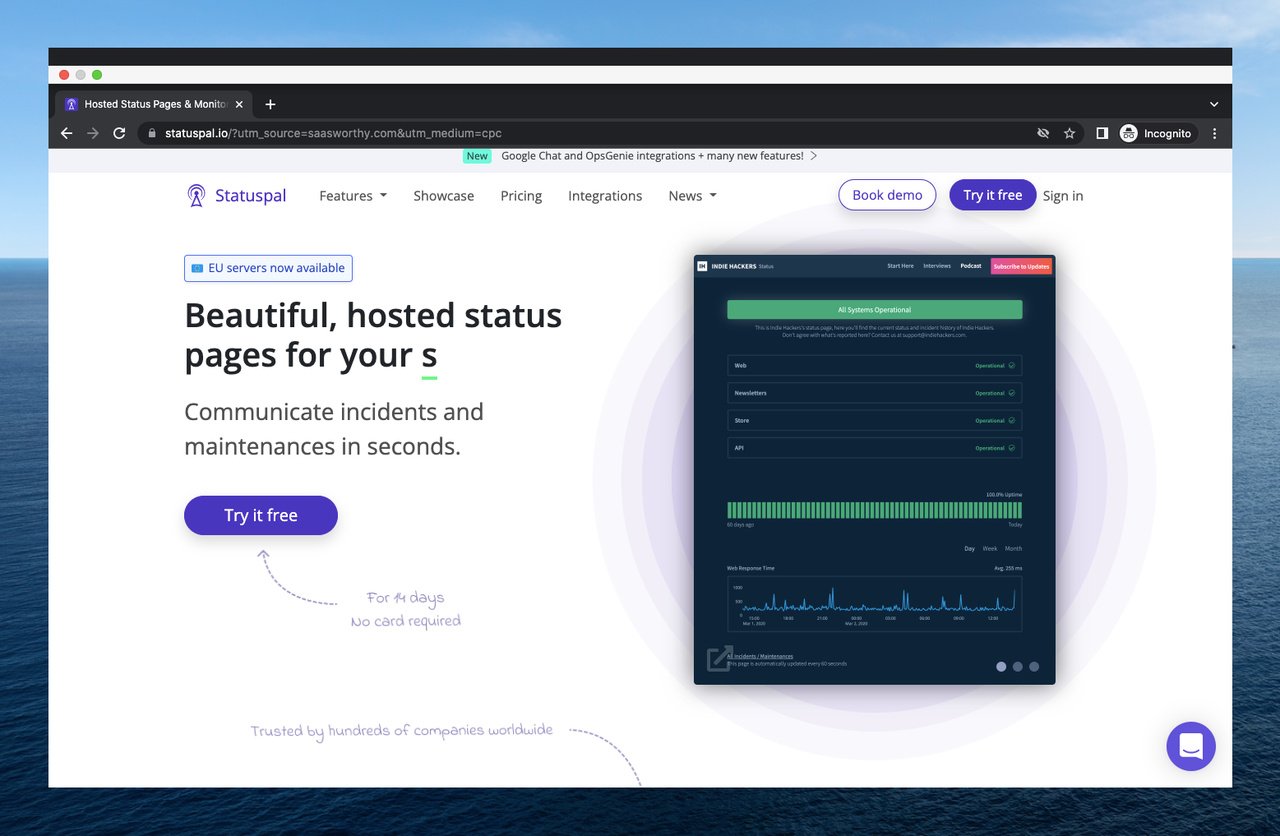Image resolution: width=1280 pixels, height=836 pixels.
Task: Go to the Integrations page
Action: [x=605, y=196]
